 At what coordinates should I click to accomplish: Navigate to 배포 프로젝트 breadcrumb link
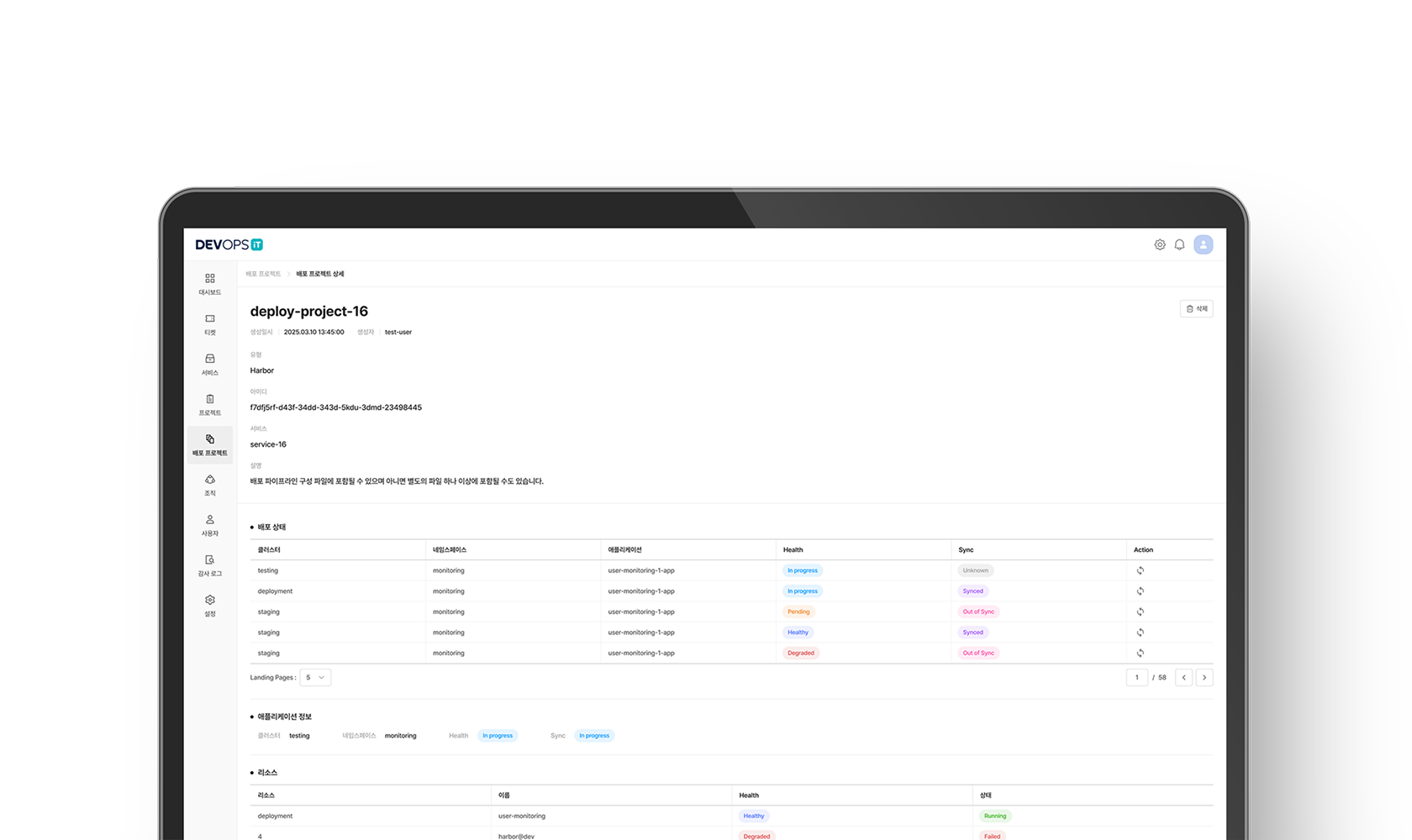[263, 274]
